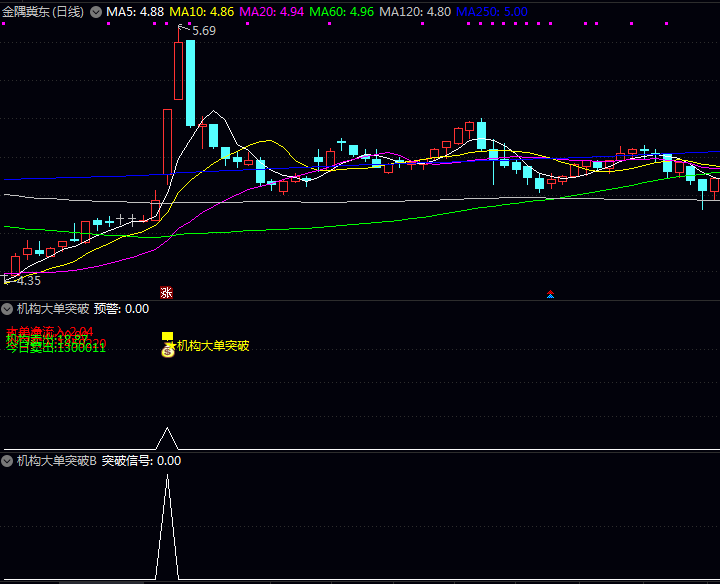Click the MA120 average label
Viewport: 720px width, 584px height.
[414, 12]
